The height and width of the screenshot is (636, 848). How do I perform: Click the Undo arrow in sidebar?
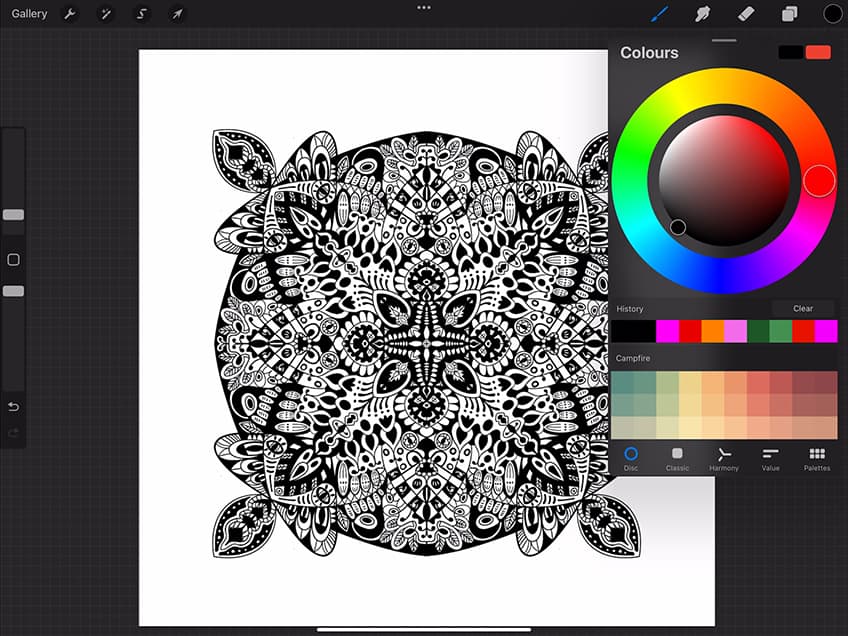coord(14,407)
